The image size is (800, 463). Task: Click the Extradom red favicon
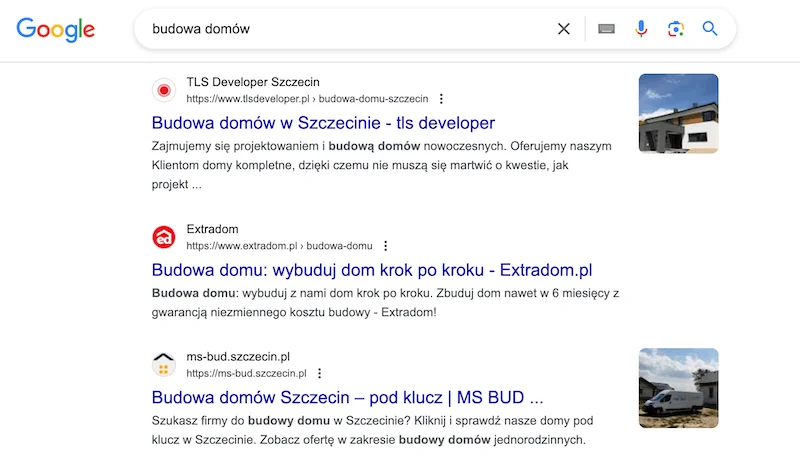(x=164, y=237)
